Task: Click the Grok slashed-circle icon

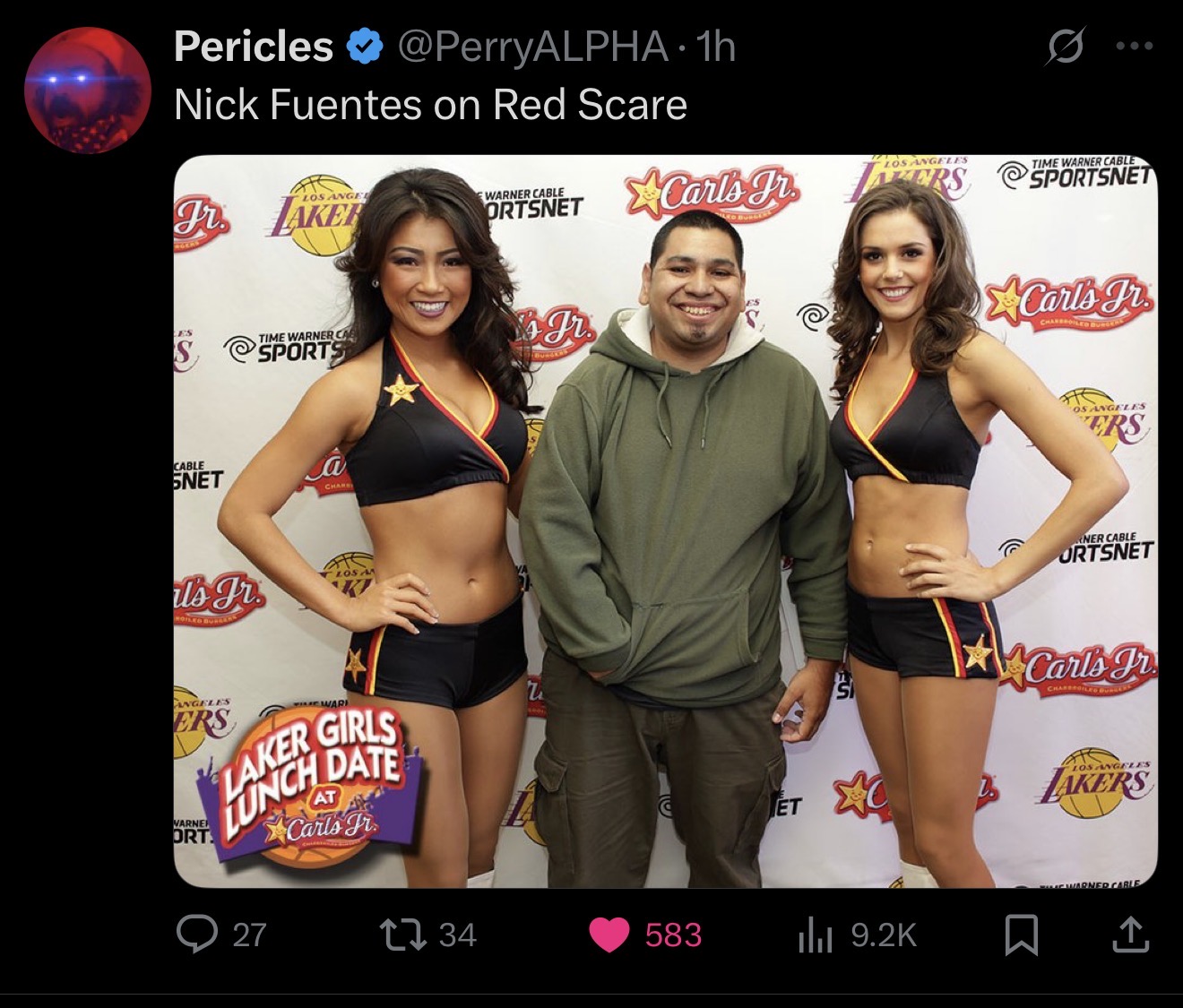Action: 1065,46
